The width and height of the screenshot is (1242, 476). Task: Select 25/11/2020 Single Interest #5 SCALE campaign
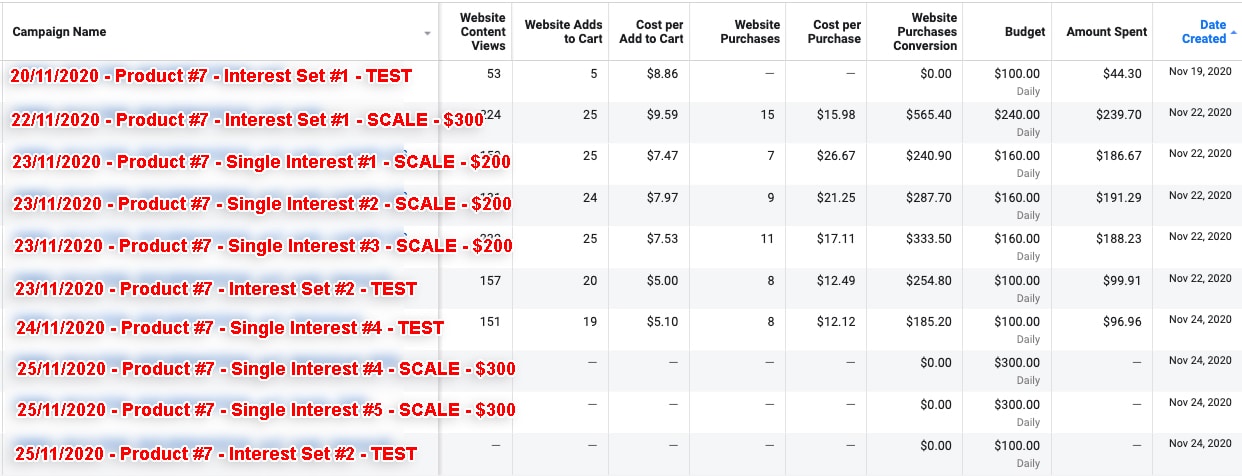[x=266, y=410]
